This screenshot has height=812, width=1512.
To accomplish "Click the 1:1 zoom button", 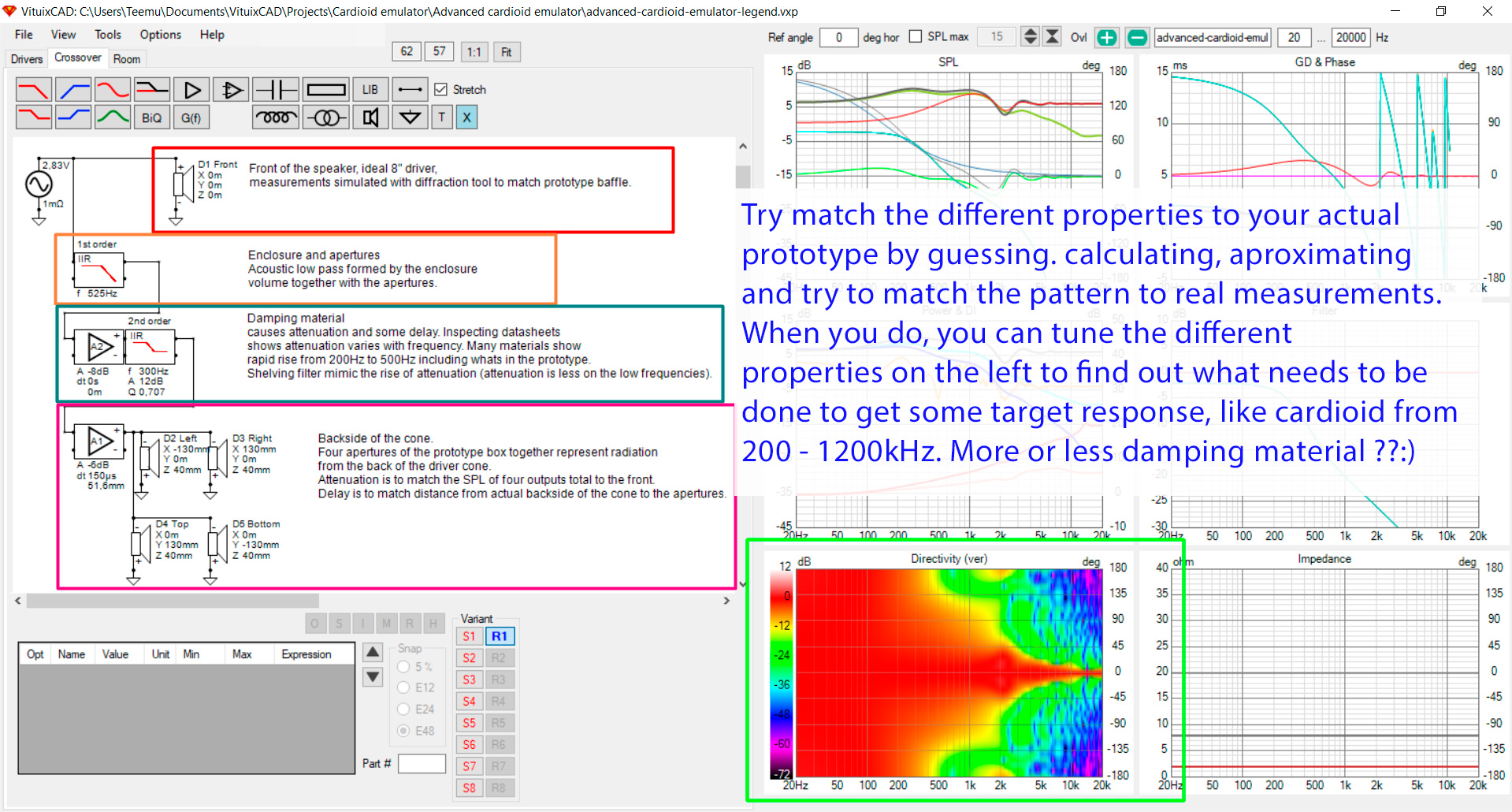I will 474,52.
